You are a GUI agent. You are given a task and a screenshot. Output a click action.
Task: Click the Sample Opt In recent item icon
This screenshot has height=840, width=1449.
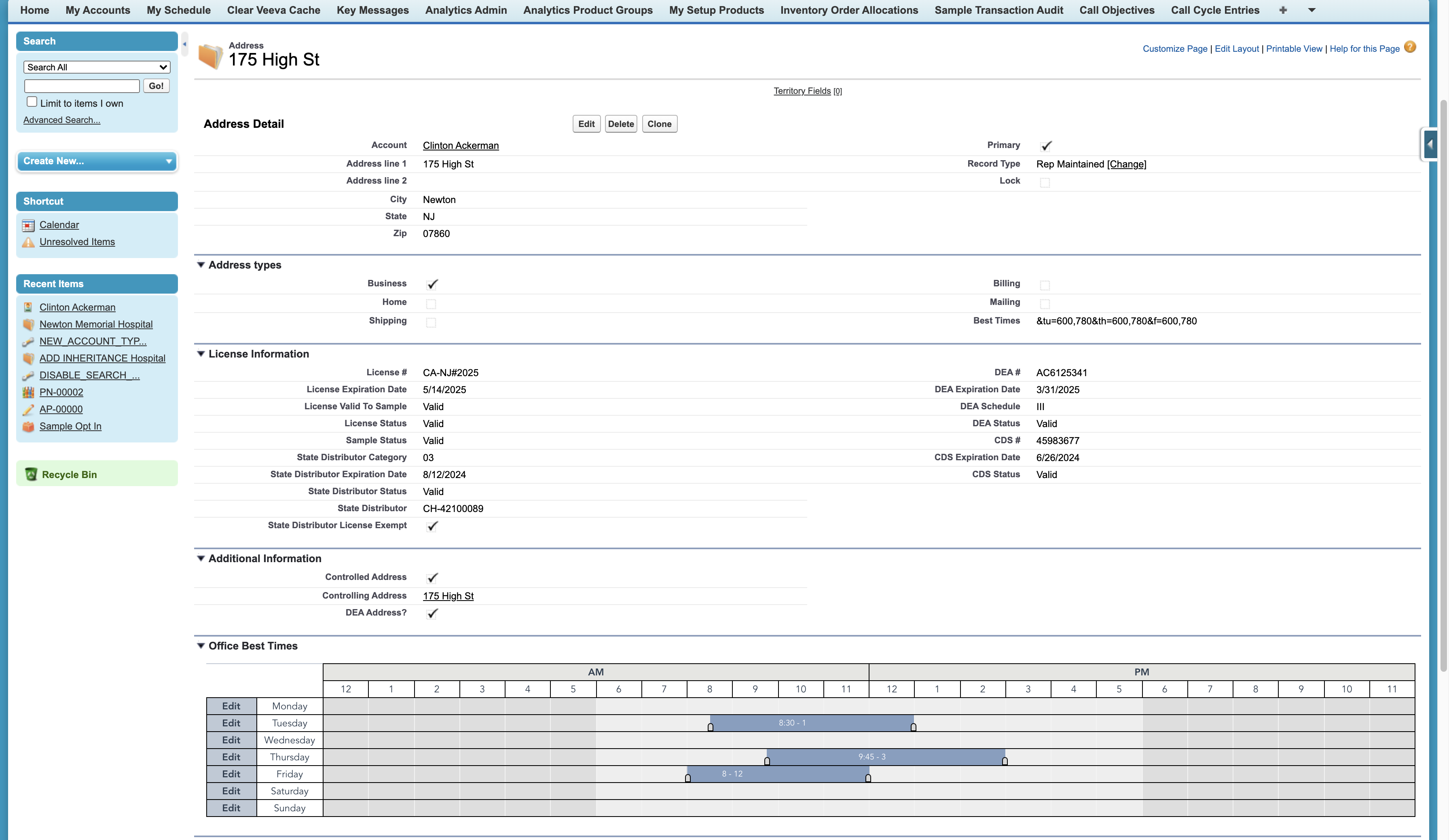point(28,427)
